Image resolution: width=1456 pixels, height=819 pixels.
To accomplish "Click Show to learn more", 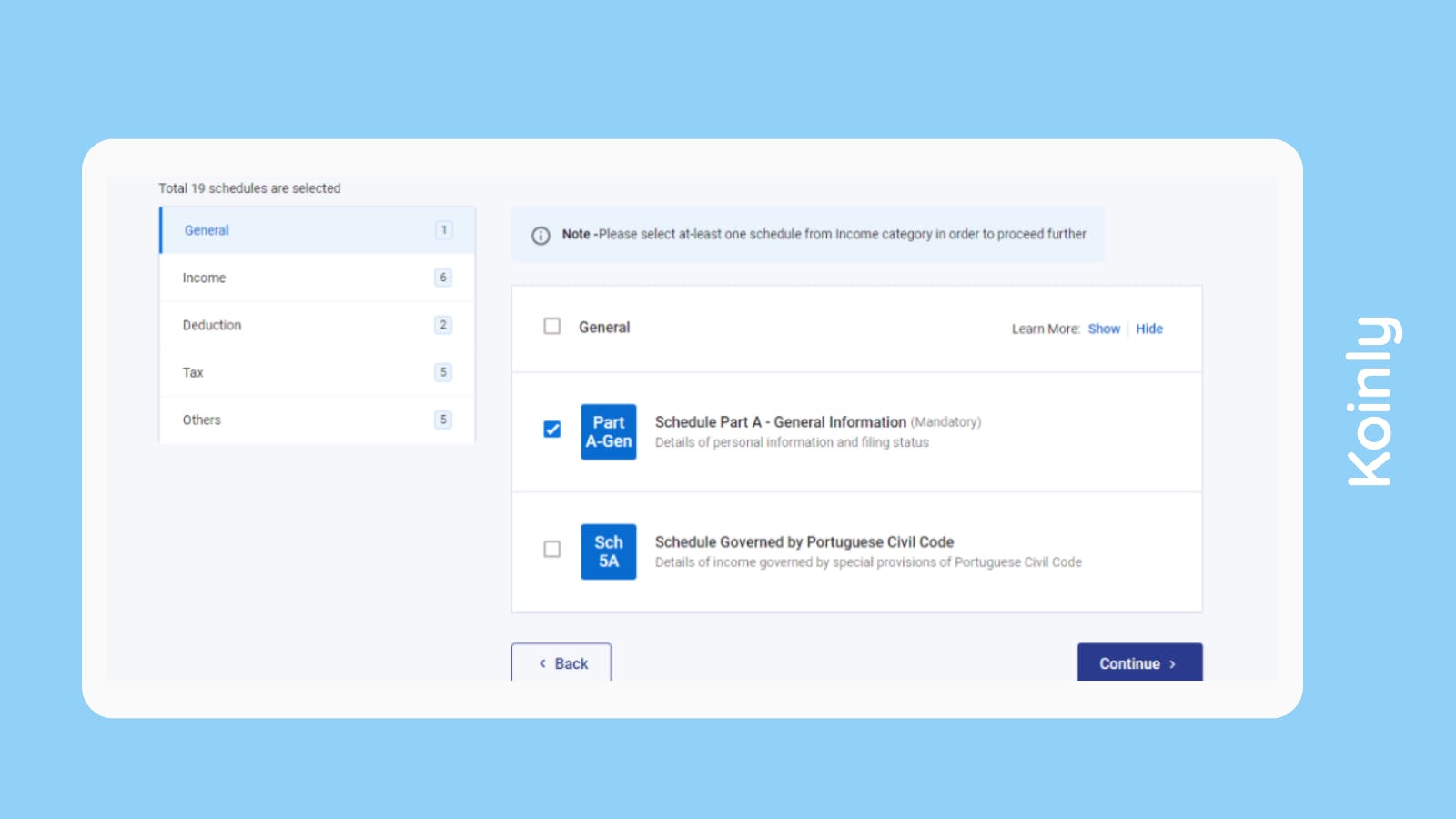I will (1104, 329).
